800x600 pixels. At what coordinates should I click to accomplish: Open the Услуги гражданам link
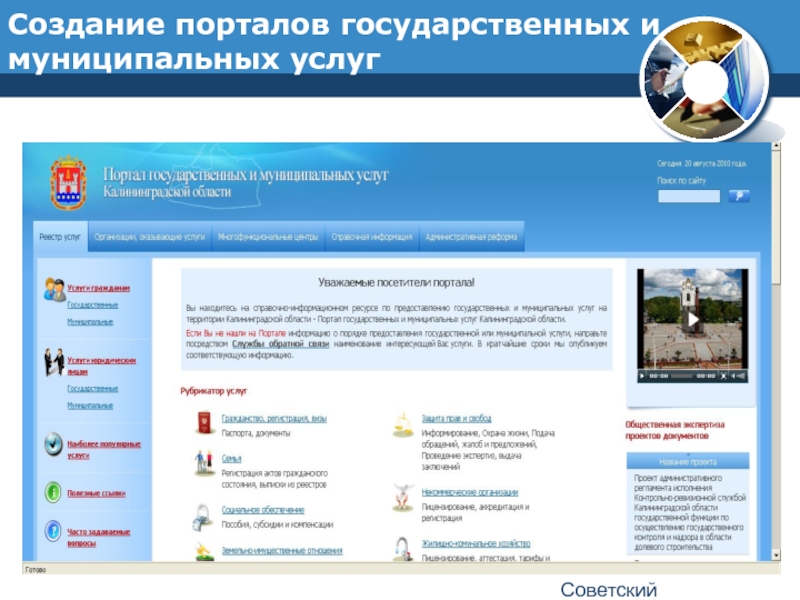[98, 288]
